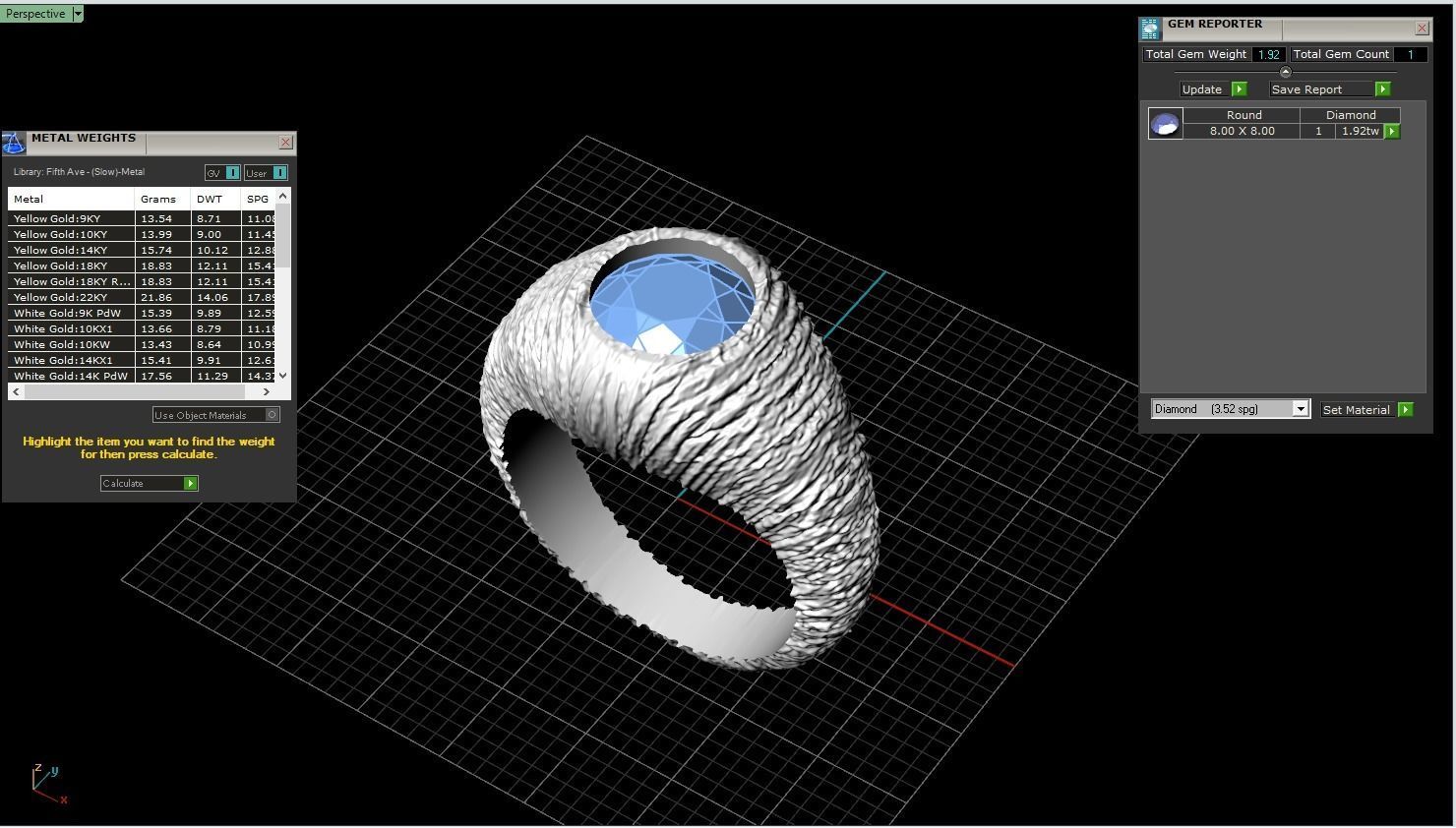The width and height of the screenshot is (1456, 828).
Task: Select the Yellow Gold:9KY row
Action: (x=142, y=218)
